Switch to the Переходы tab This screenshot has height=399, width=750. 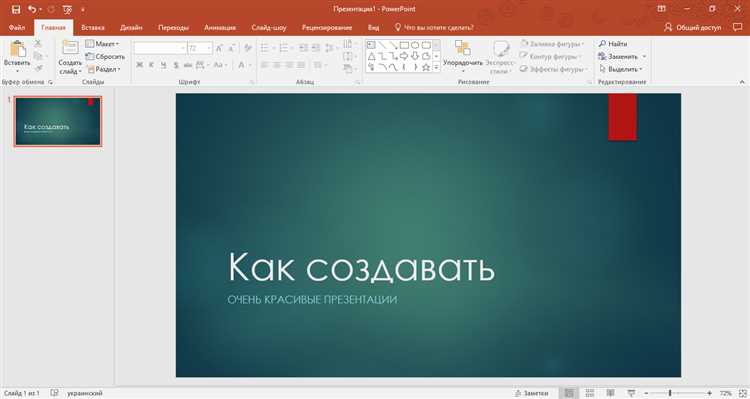coord(173,28)
